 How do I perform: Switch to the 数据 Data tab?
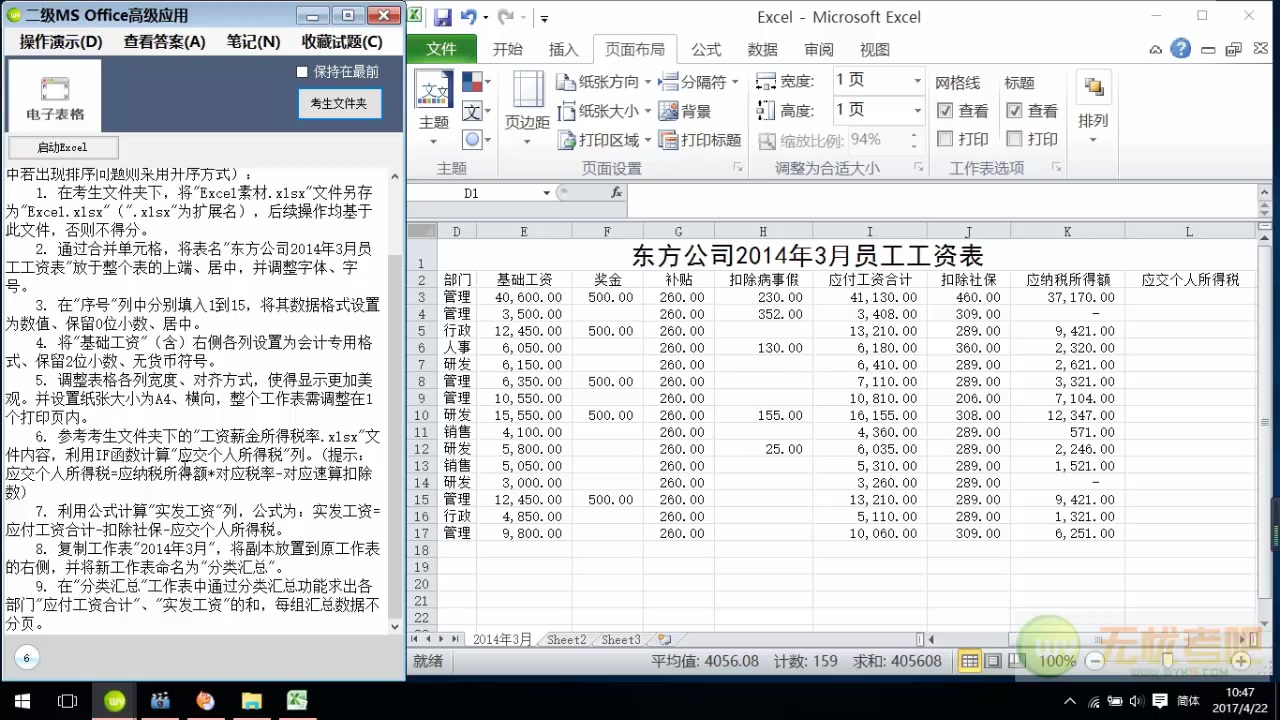(762, 49)
